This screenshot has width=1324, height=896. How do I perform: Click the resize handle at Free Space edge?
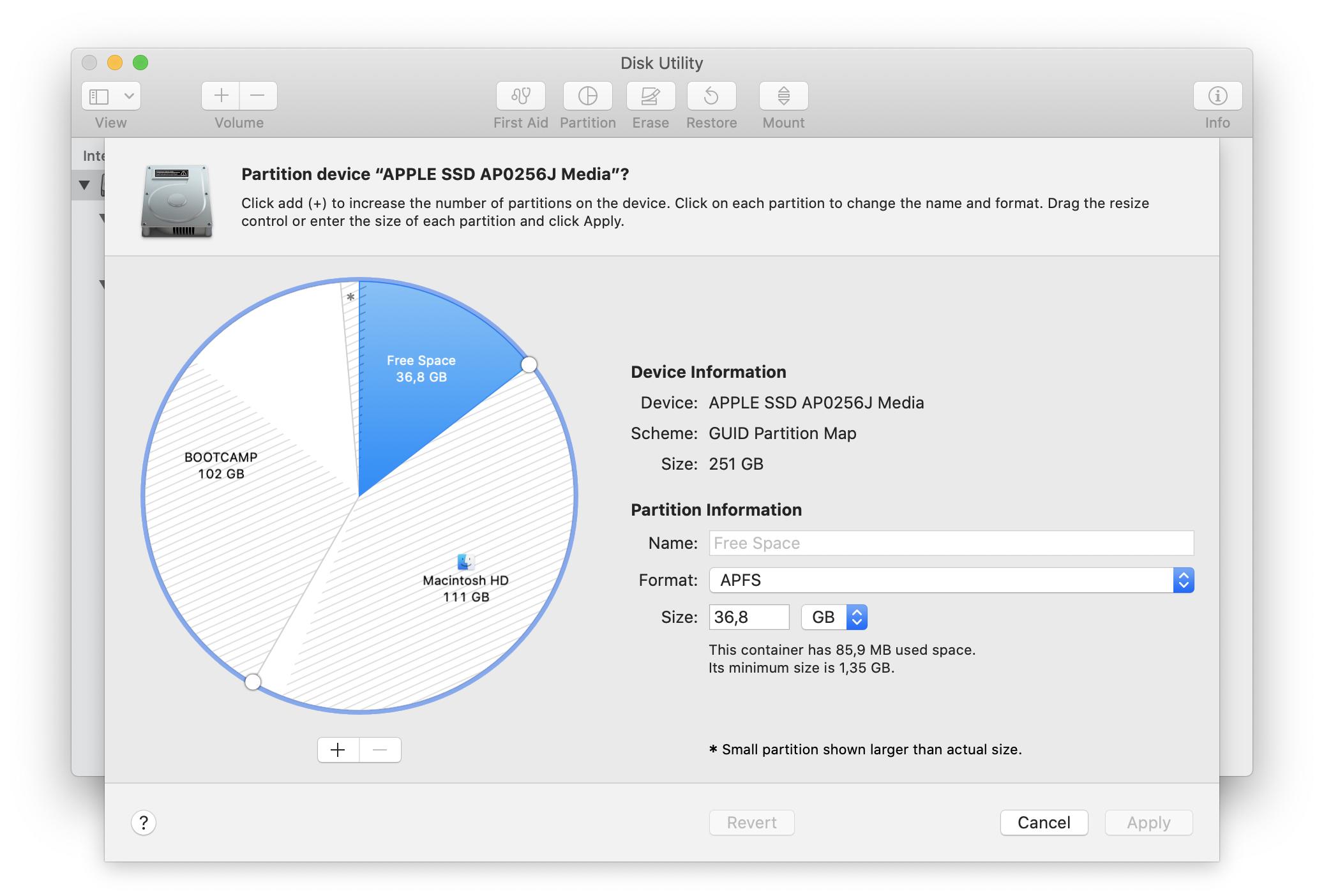click(x=529, y=364)
